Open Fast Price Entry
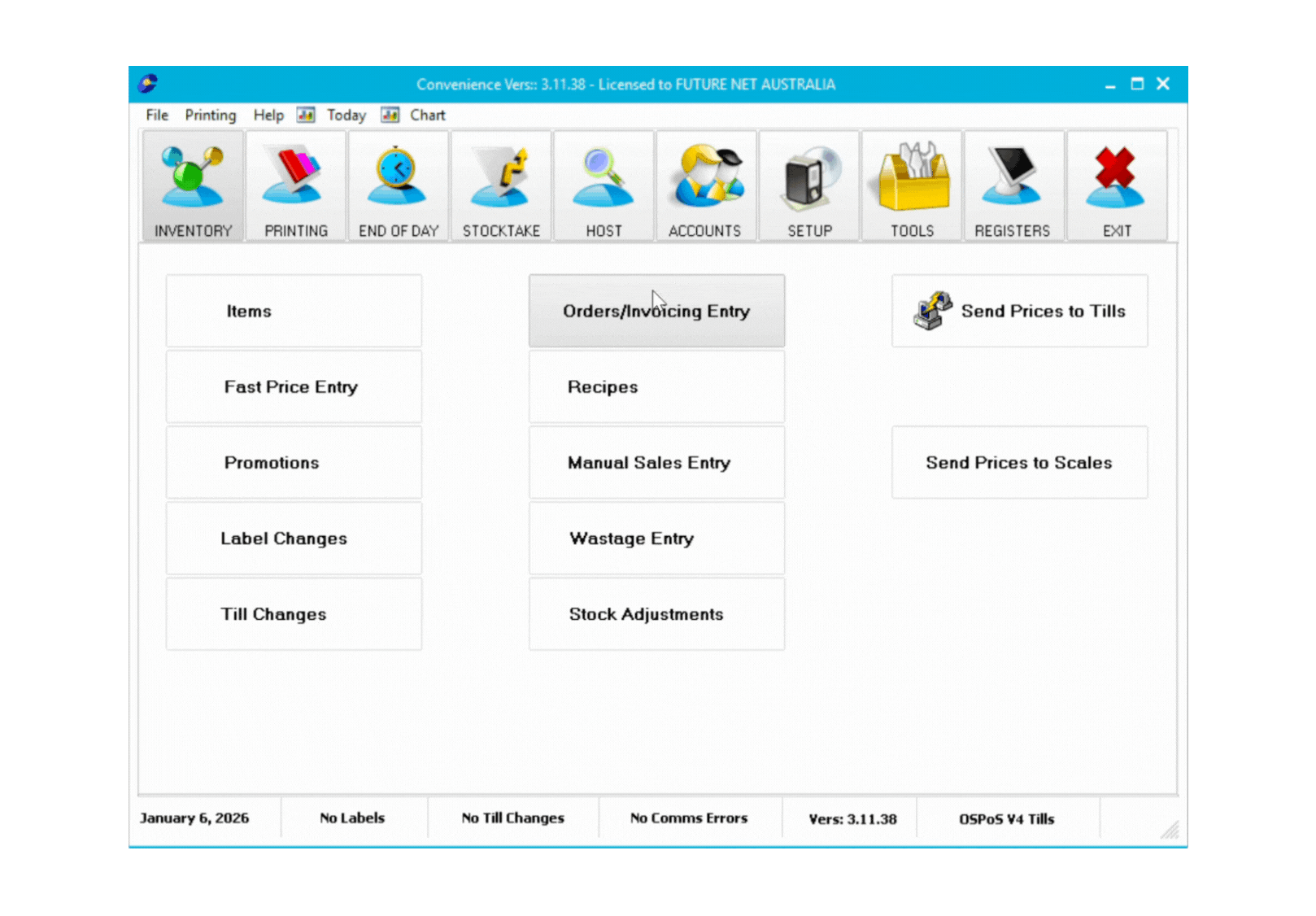 click(293, 386)
